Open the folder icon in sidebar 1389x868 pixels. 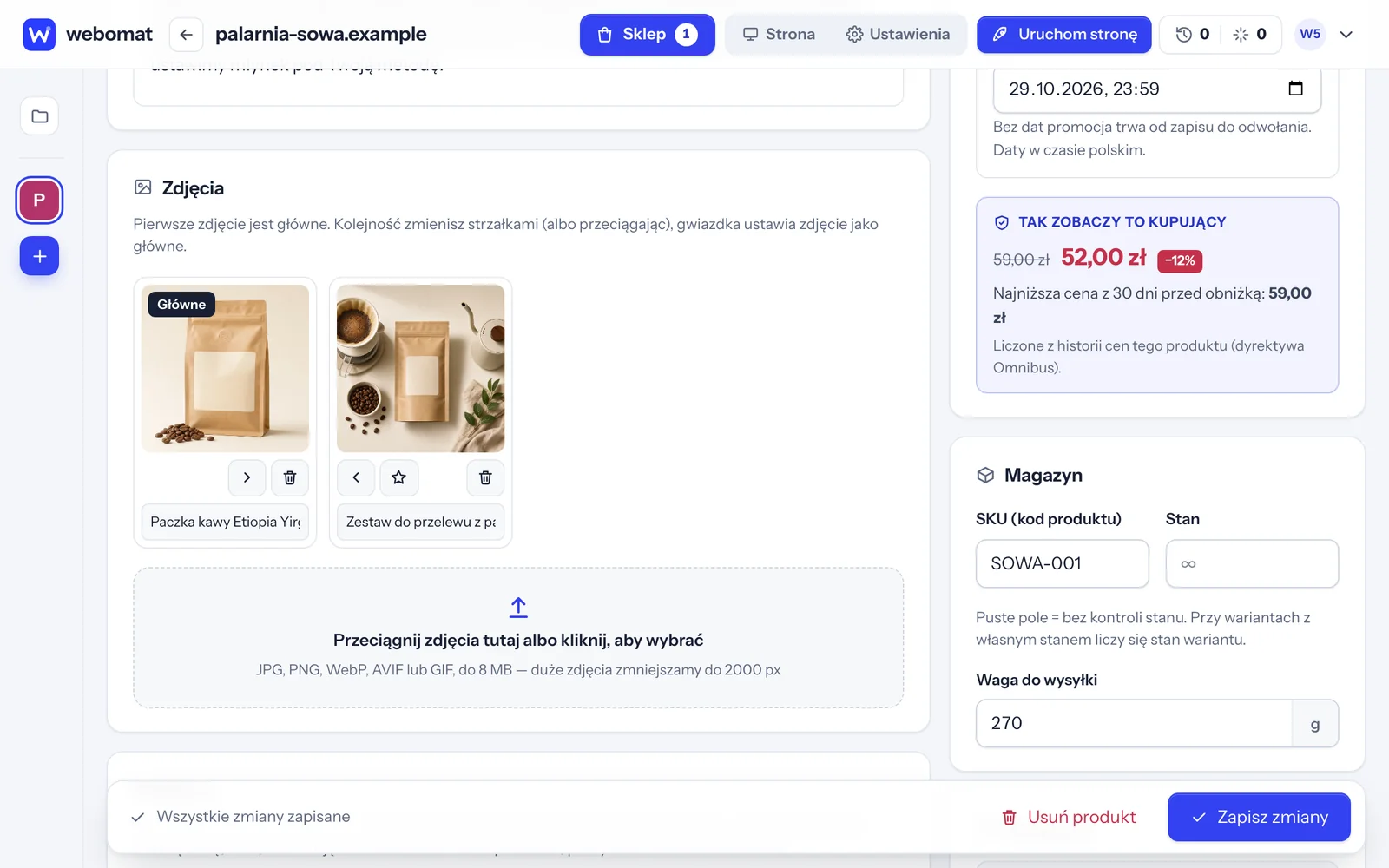pos(39,116)
